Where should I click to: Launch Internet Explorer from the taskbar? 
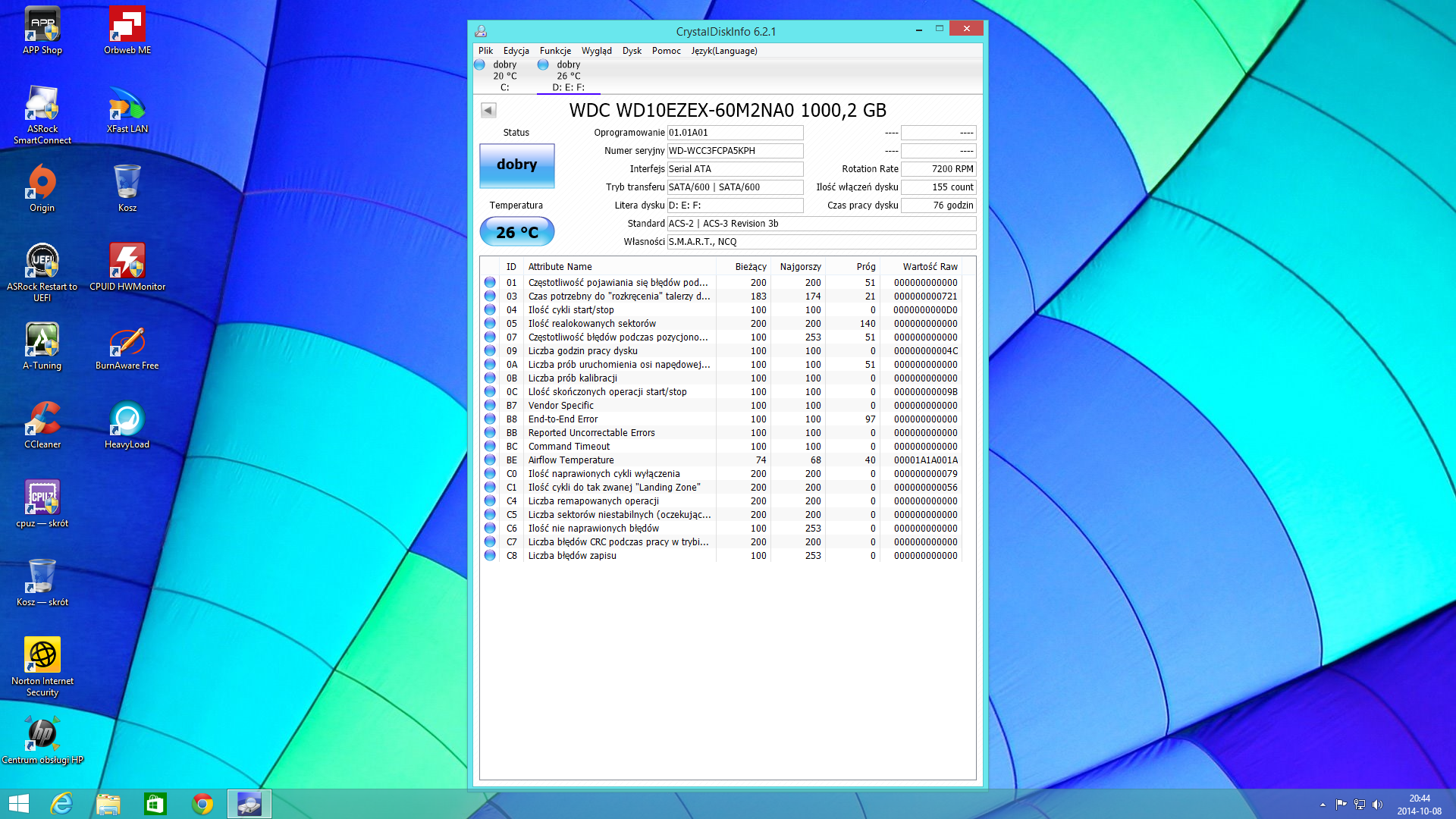[61, 804]
